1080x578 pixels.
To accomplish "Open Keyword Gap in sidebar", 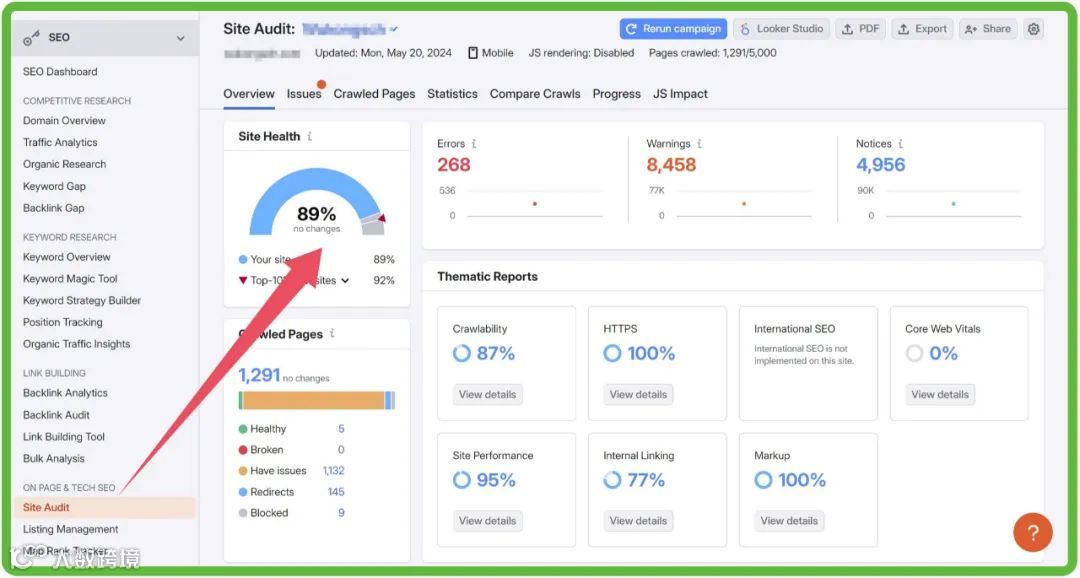I will 54,186.
